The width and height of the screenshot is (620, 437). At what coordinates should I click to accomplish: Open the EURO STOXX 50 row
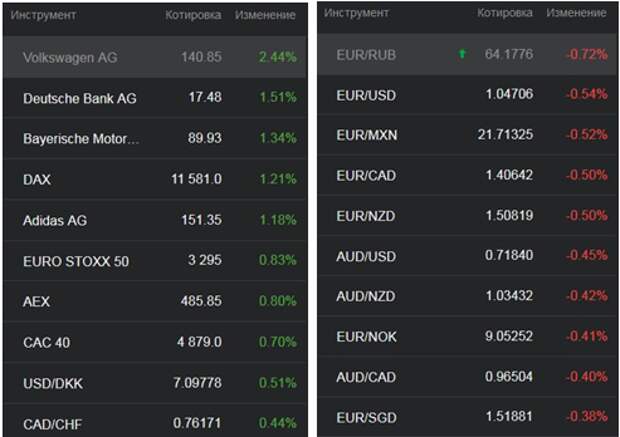155,261
